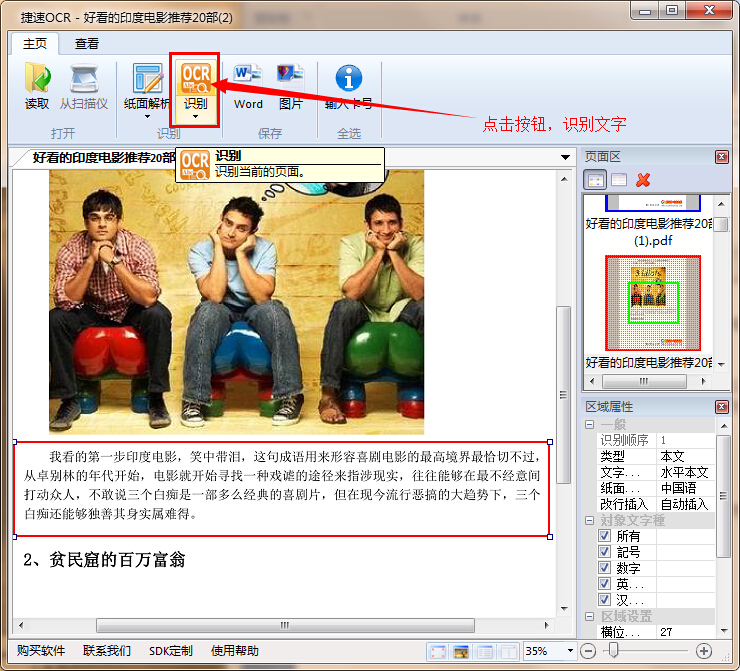Click the zoom slider handle
The image size is (740, 671).
tap(613, 650)
